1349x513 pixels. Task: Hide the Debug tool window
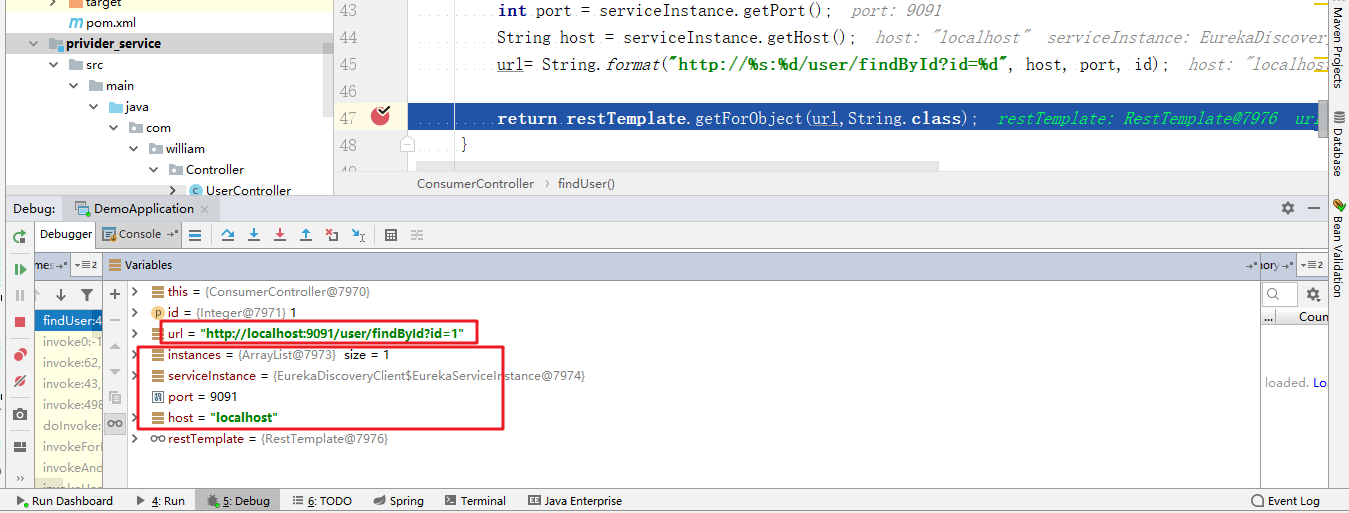click(x=1313, y=208)
